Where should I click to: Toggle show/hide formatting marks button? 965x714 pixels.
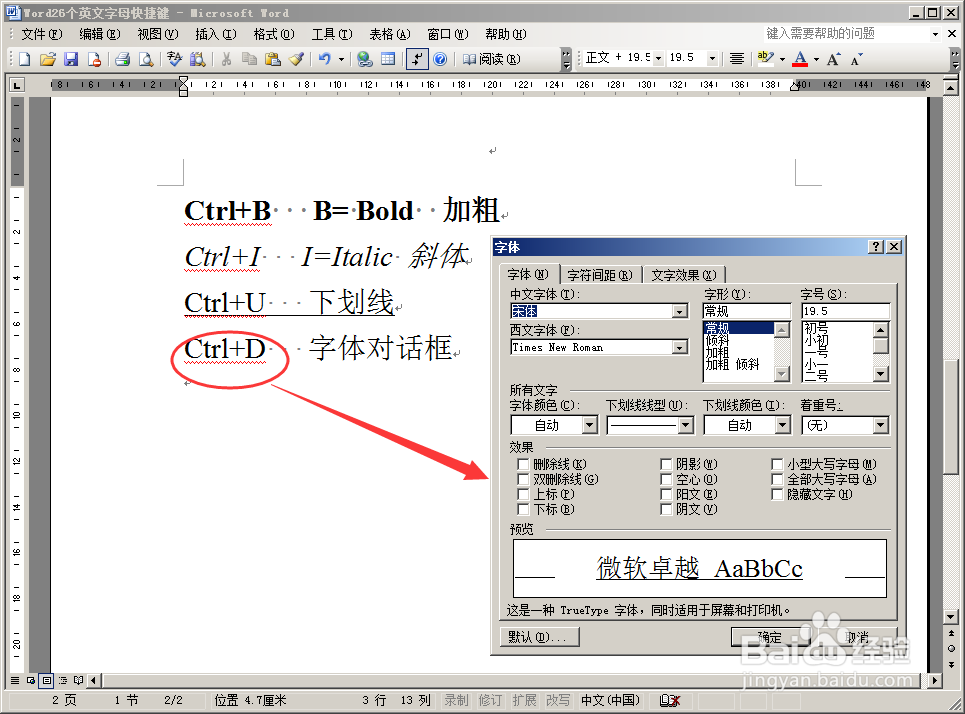point(417,59)
